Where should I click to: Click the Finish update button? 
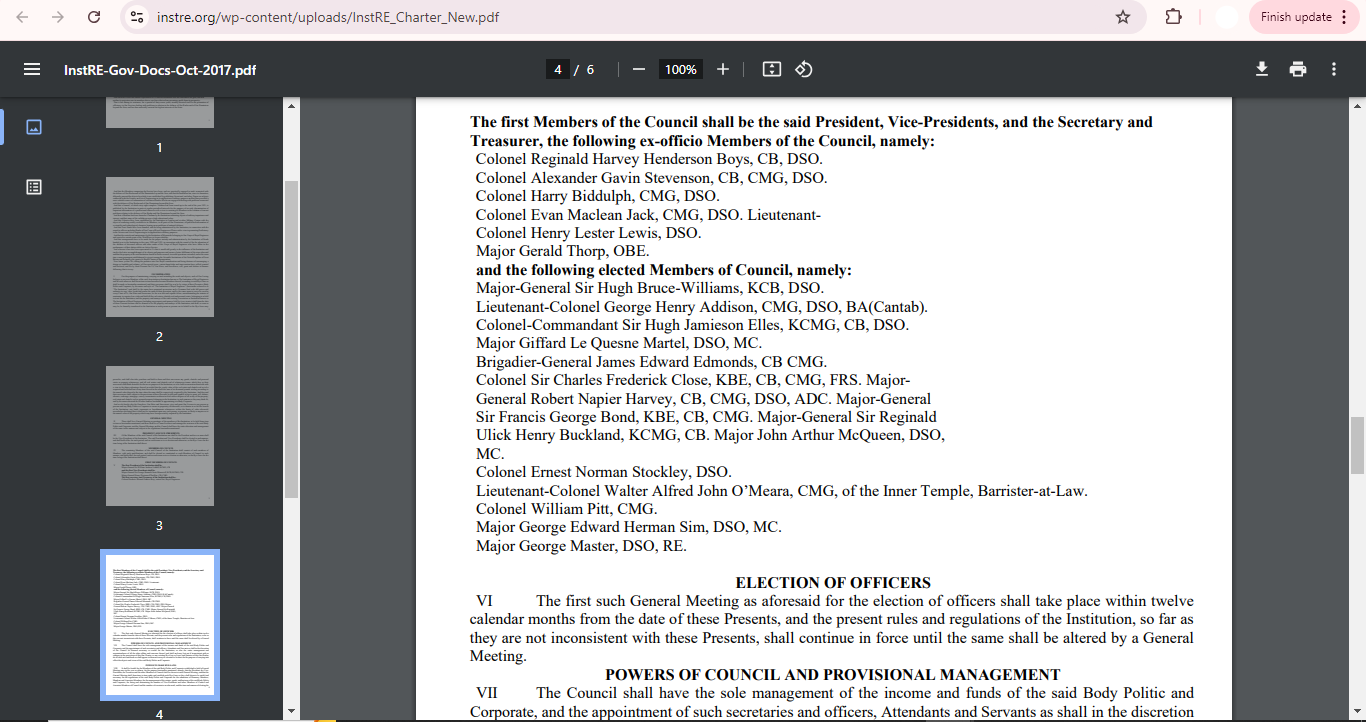pos(1296,17)
